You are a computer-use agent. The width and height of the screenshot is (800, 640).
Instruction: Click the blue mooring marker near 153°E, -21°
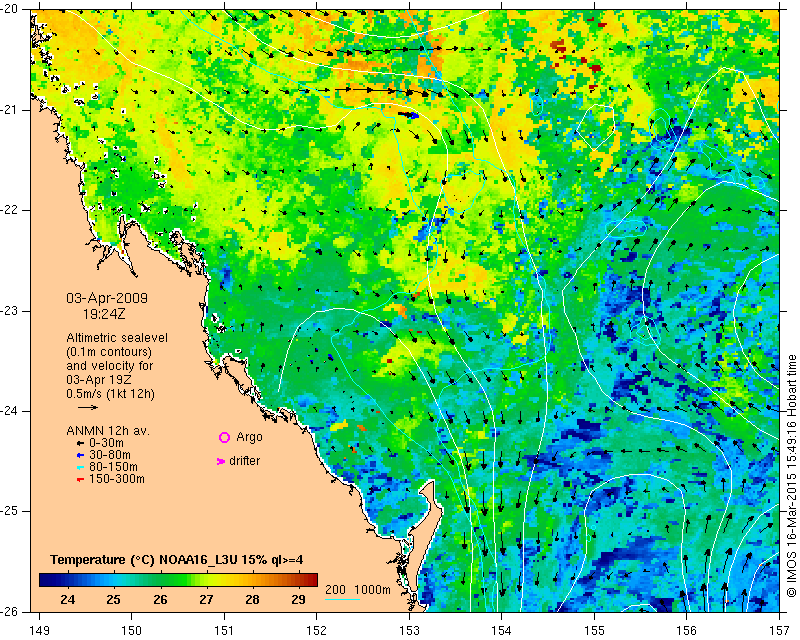409,115
